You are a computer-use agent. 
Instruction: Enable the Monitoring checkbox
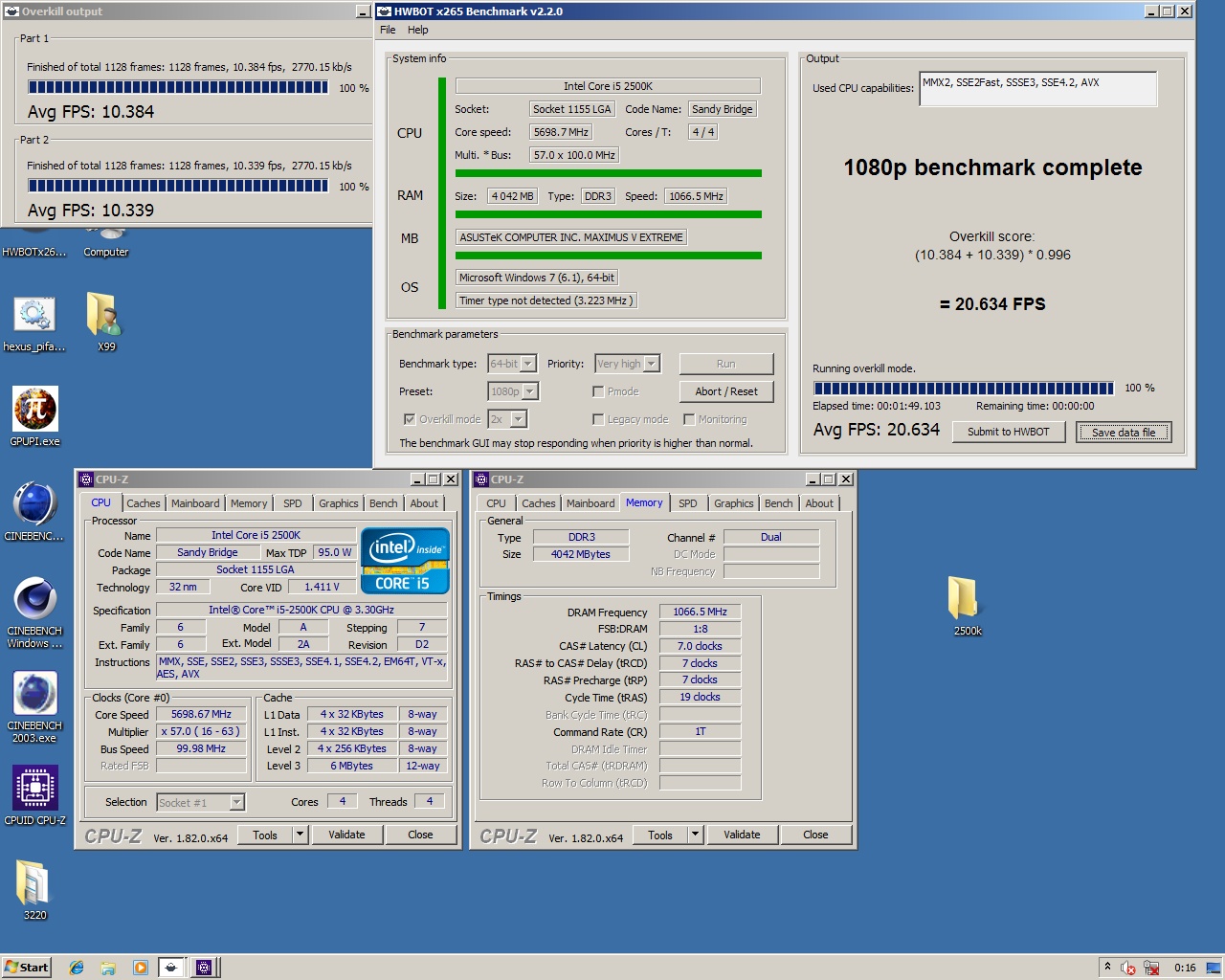pyautogui.click(x=689, y=419)
